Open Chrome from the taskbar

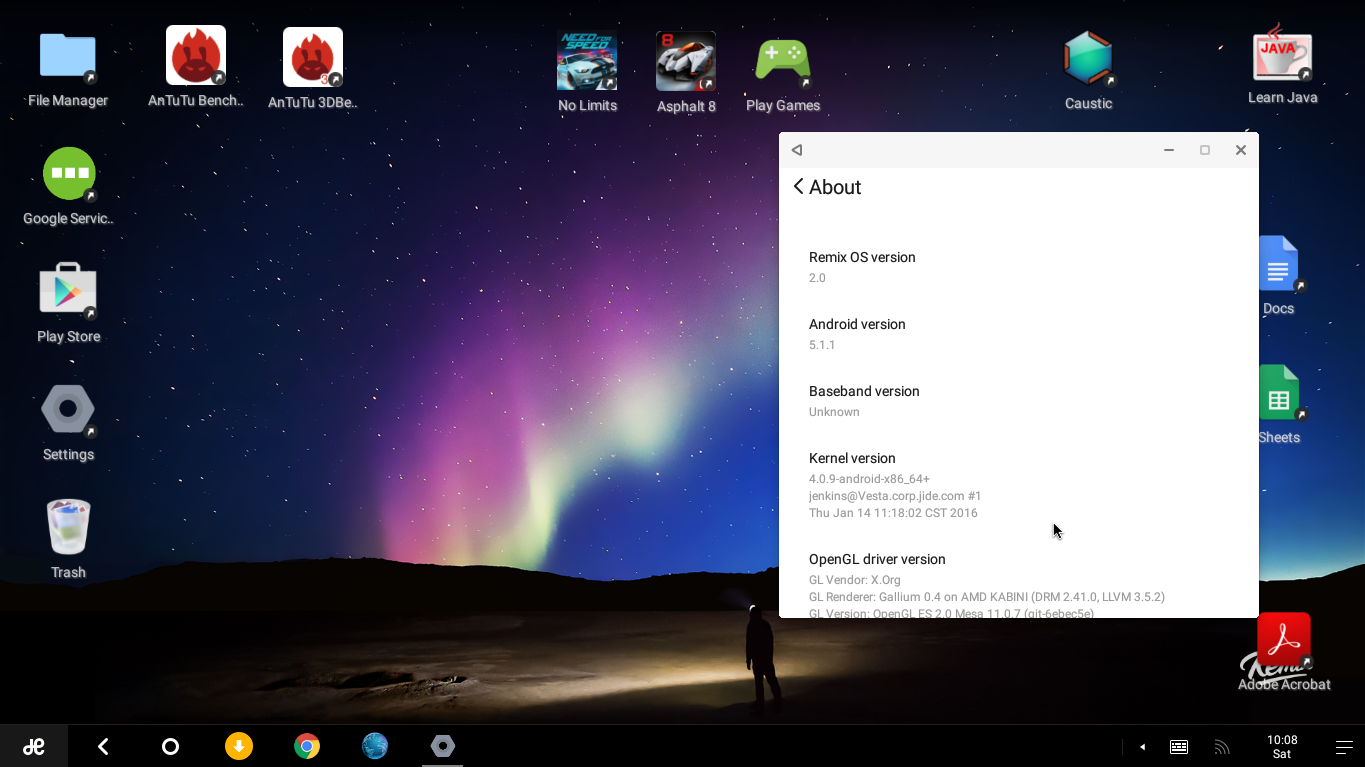click(x=307, y=746)
